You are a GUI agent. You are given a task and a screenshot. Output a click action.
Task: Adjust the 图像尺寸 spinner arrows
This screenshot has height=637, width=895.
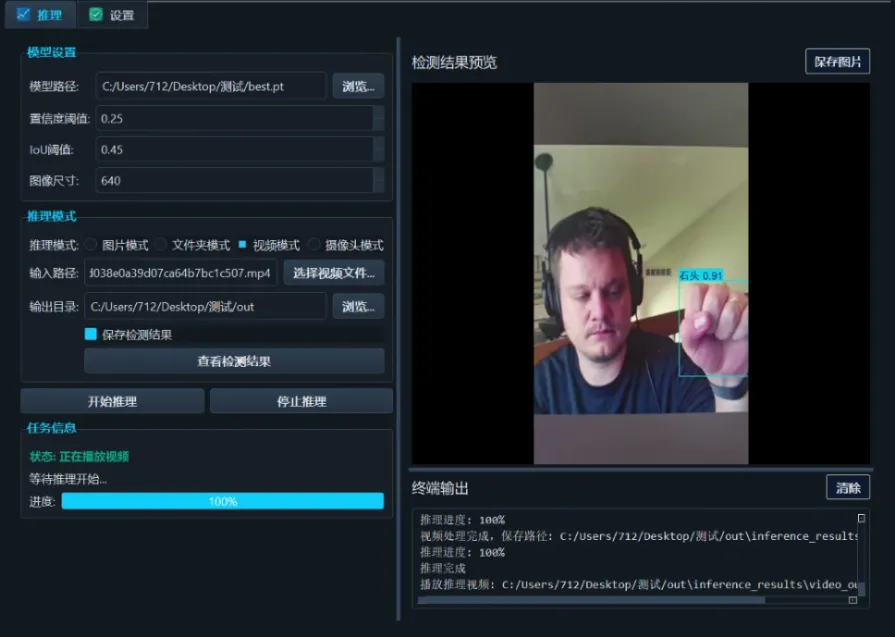pos(378,181)
